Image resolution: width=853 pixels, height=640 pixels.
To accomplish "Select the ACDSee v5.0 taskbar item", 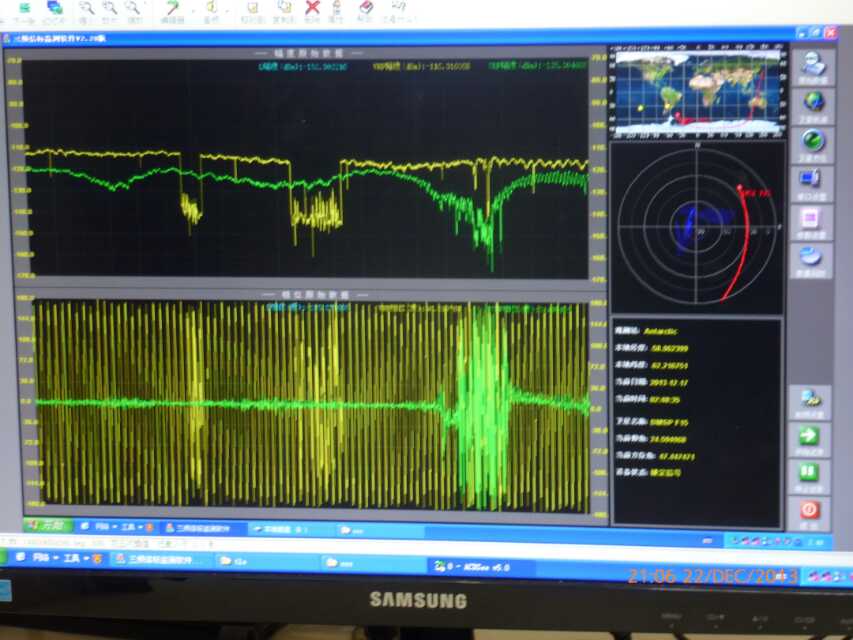I will [x=475, y=566].
